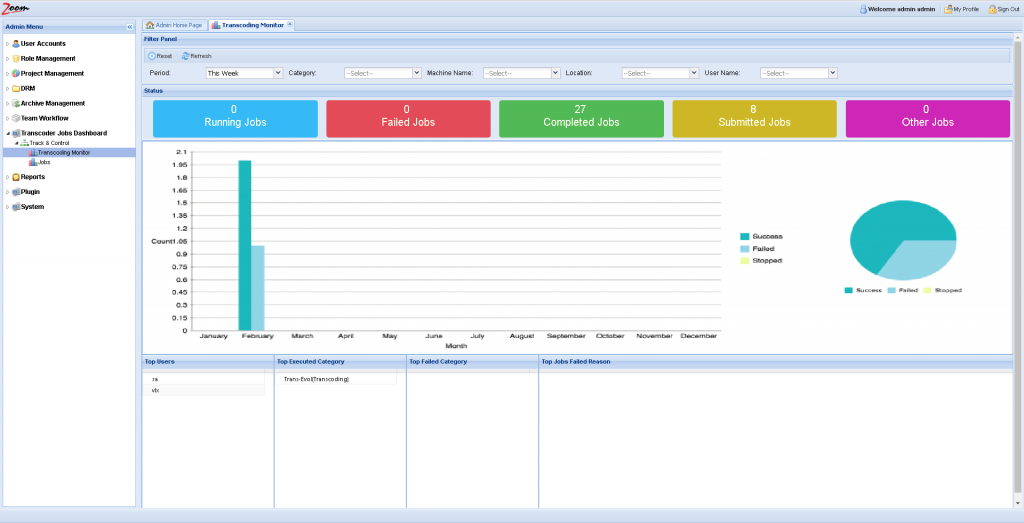This screenshot has height=523, width=1024.
Task: Open the Category dropdown
Action: tap(417, 73)
